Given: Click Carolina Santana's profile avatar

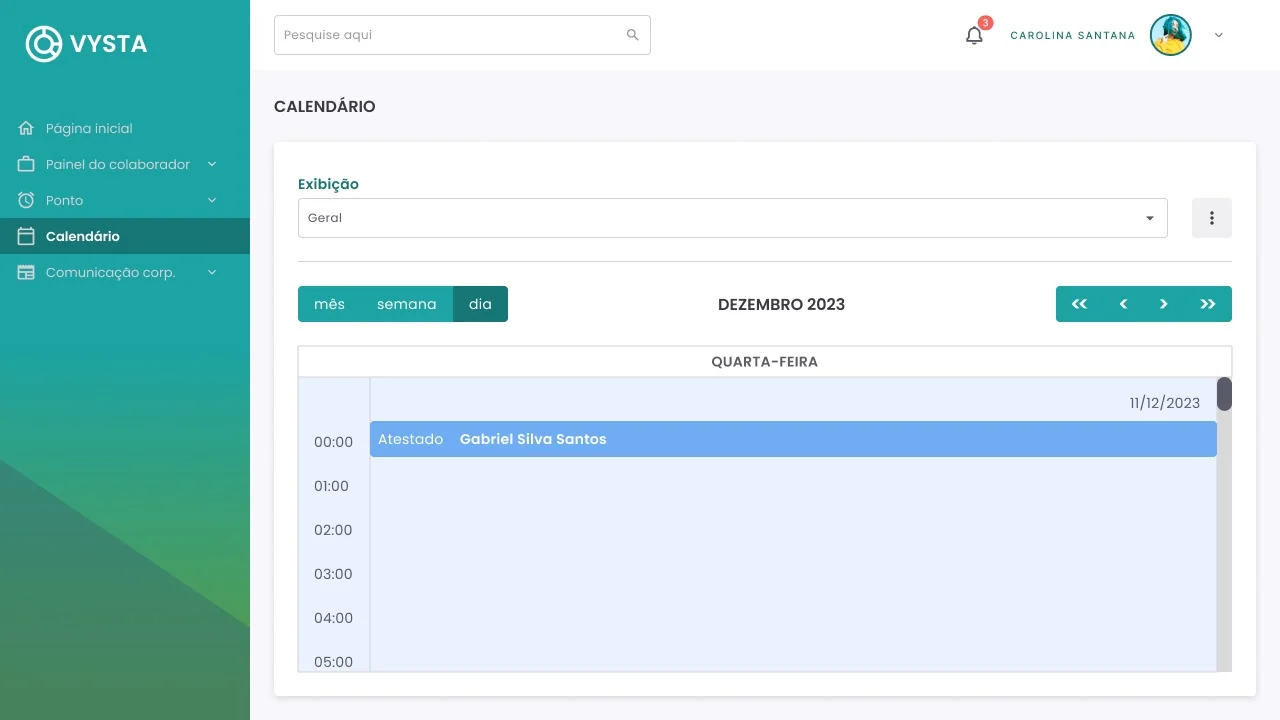Looking at the screenshot, I should point(1171,35).
